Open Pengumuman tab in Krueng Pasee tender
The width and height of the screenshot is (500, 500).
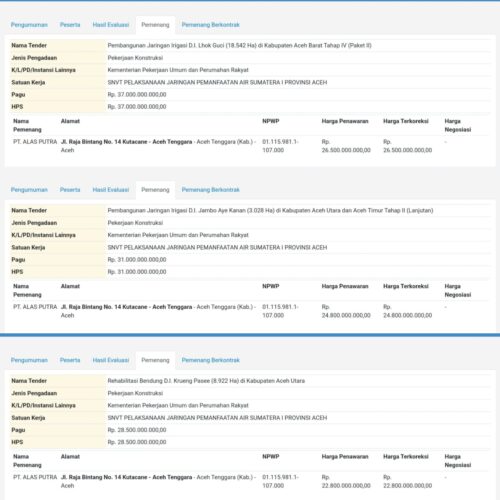(x=29, y=360)
